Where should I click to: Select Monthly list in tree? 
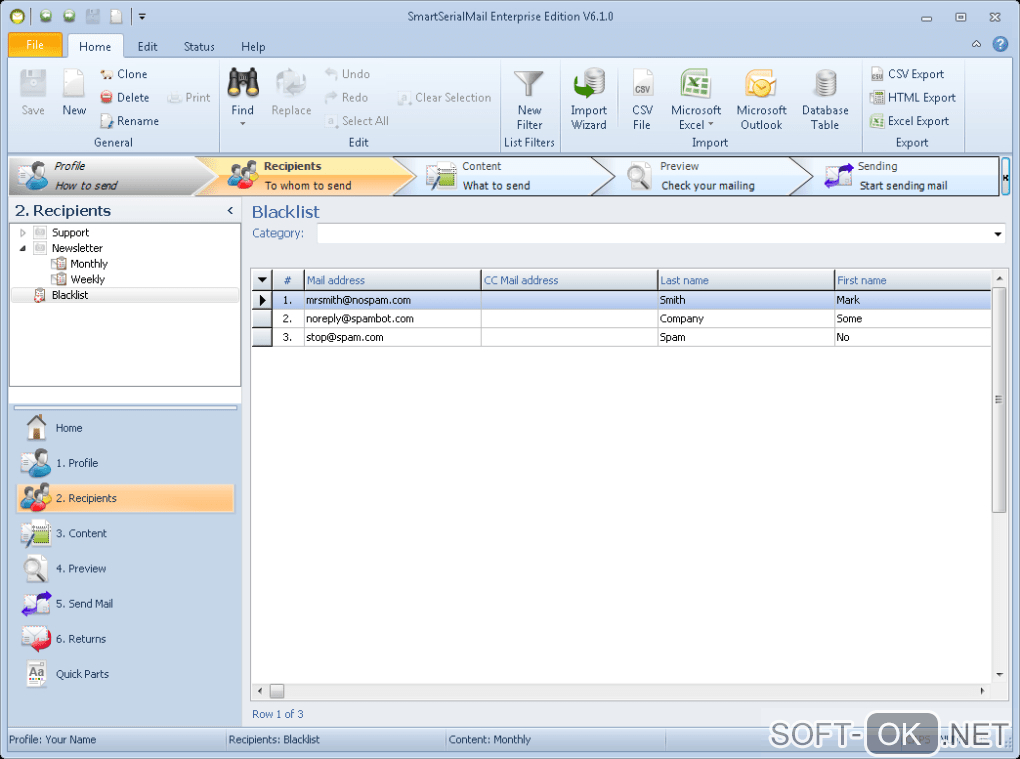click(x=88, y=264)
